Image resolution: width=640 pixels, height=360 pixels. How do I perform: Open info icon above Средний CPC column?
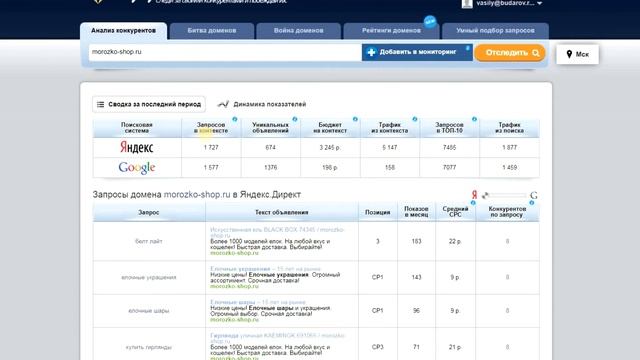pyautogui.click(x=473, y=202)
